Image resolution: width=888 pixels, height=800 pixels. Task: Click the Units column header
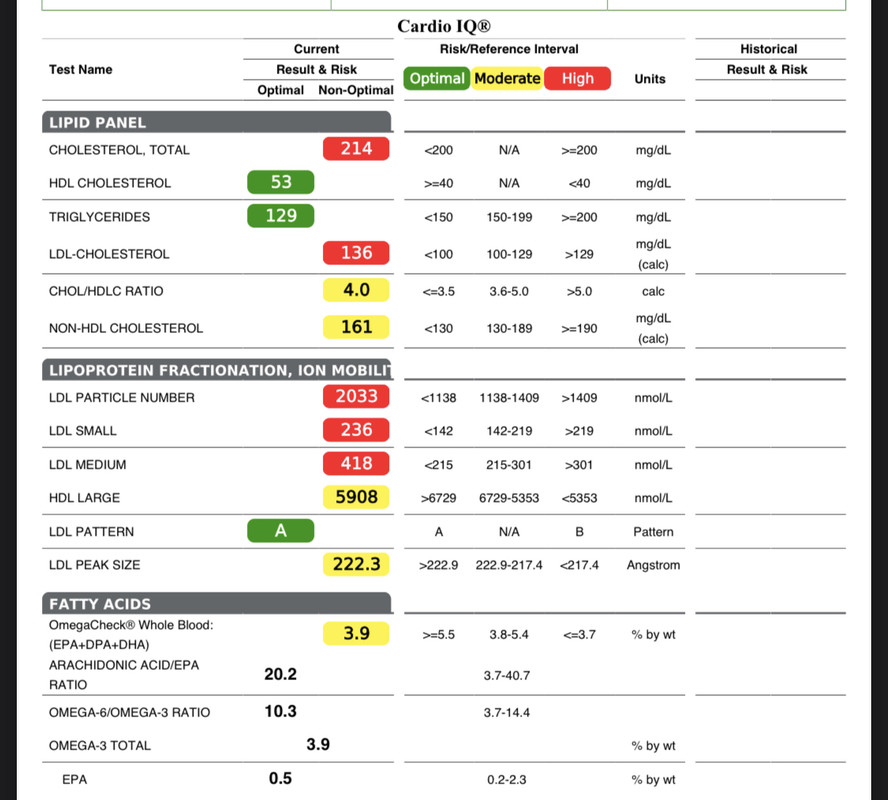coord(650,79)
